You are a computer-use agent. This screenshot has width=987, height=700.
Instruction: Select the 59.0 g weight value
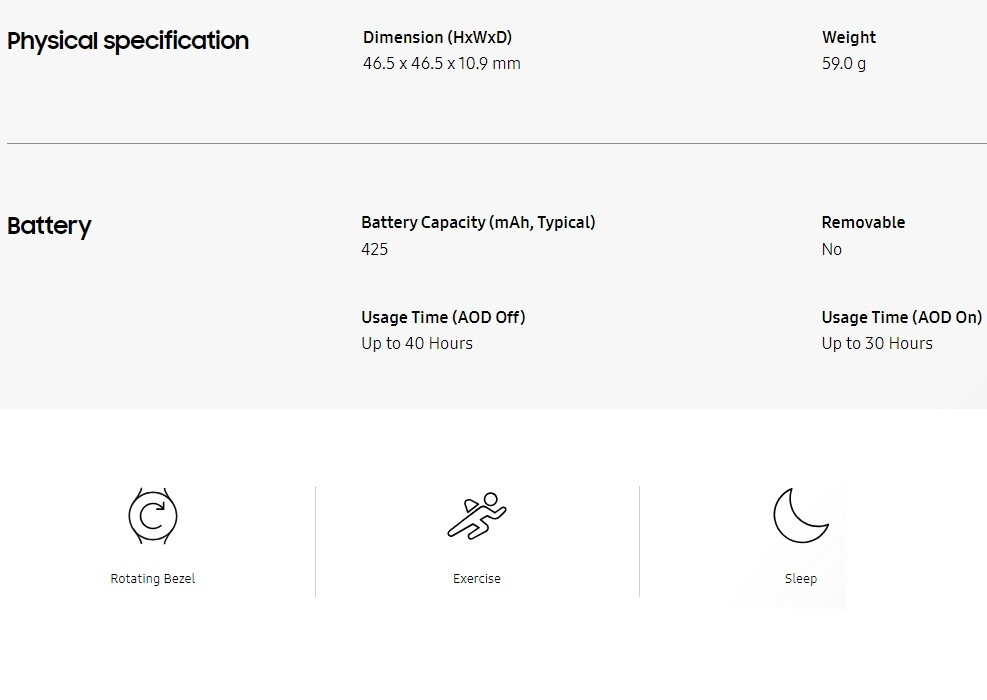coord(844,64)
